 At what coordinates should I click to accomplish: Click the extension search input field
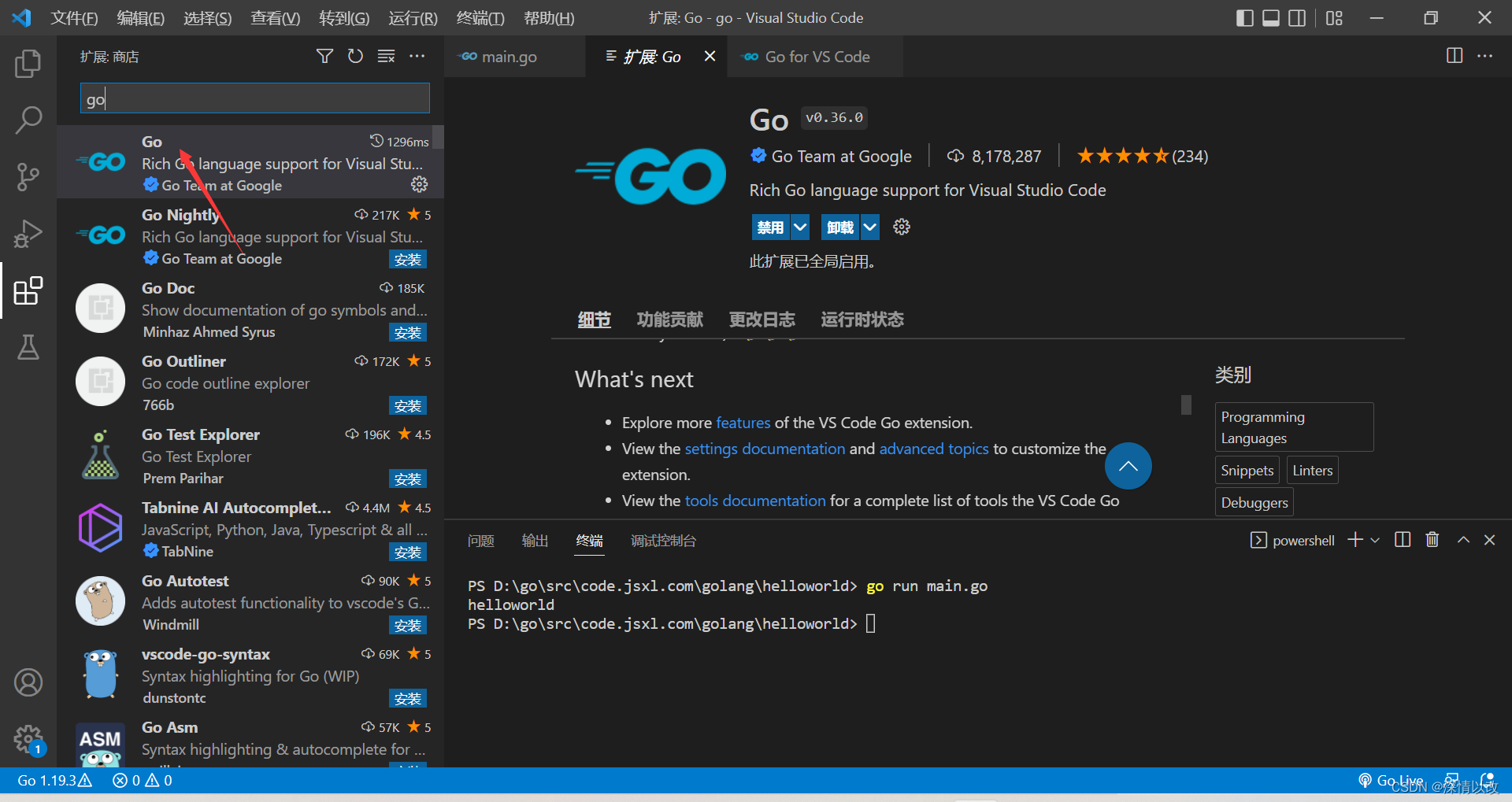coord(254,98)
